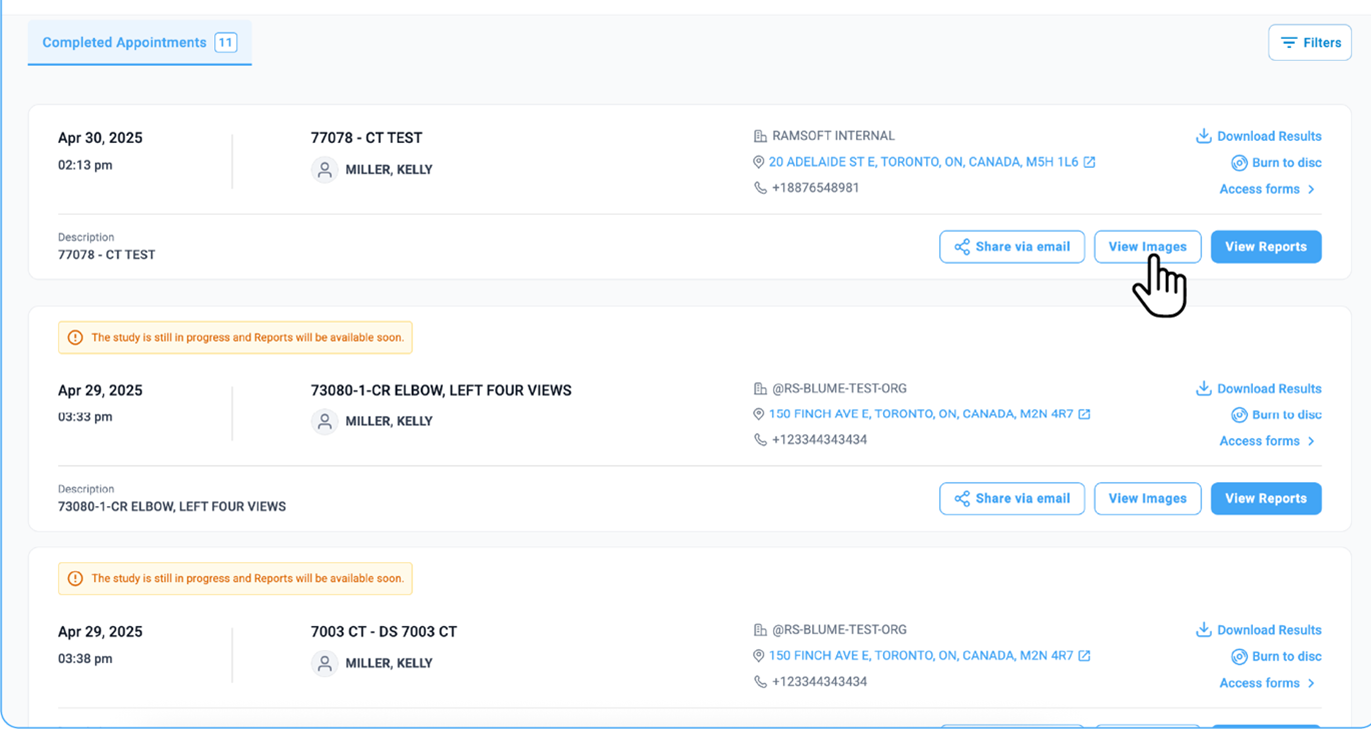Click the warning icon above the elbow study
Image resolution: width=1371 pixels, height=729 pixels.
click(75, 338)
